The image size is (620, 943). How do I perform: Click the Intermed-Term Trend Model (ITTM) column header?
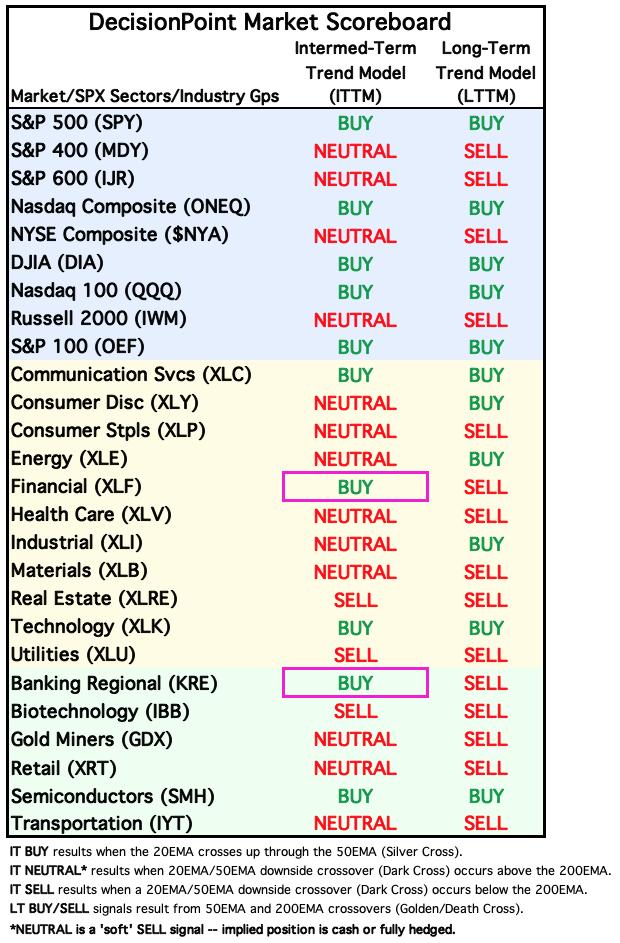[355, 72]
